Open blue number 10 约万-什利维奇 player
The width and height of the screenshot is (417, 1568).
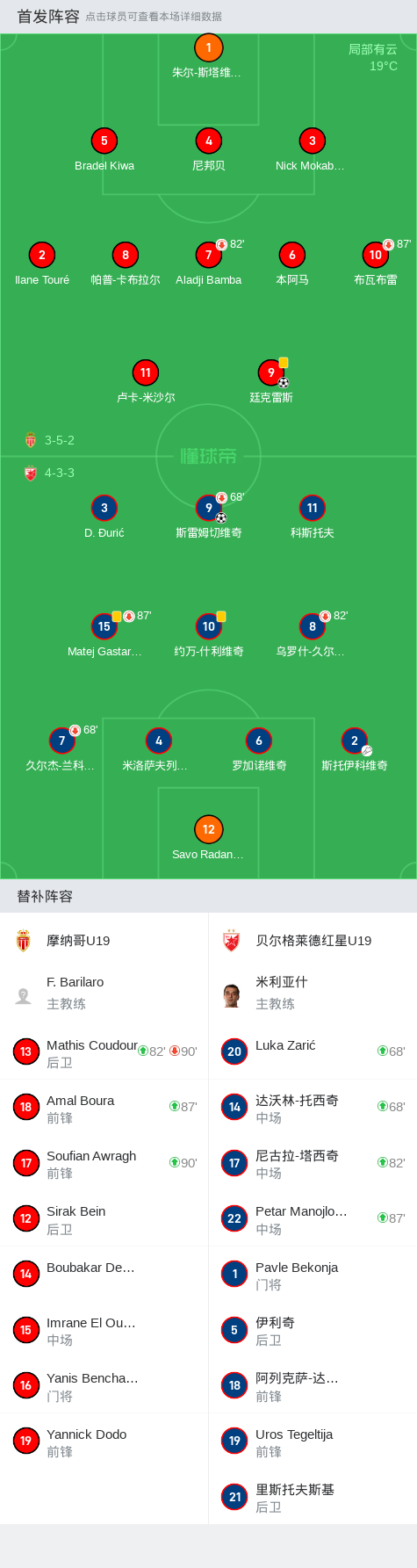[x=208, y=626]
